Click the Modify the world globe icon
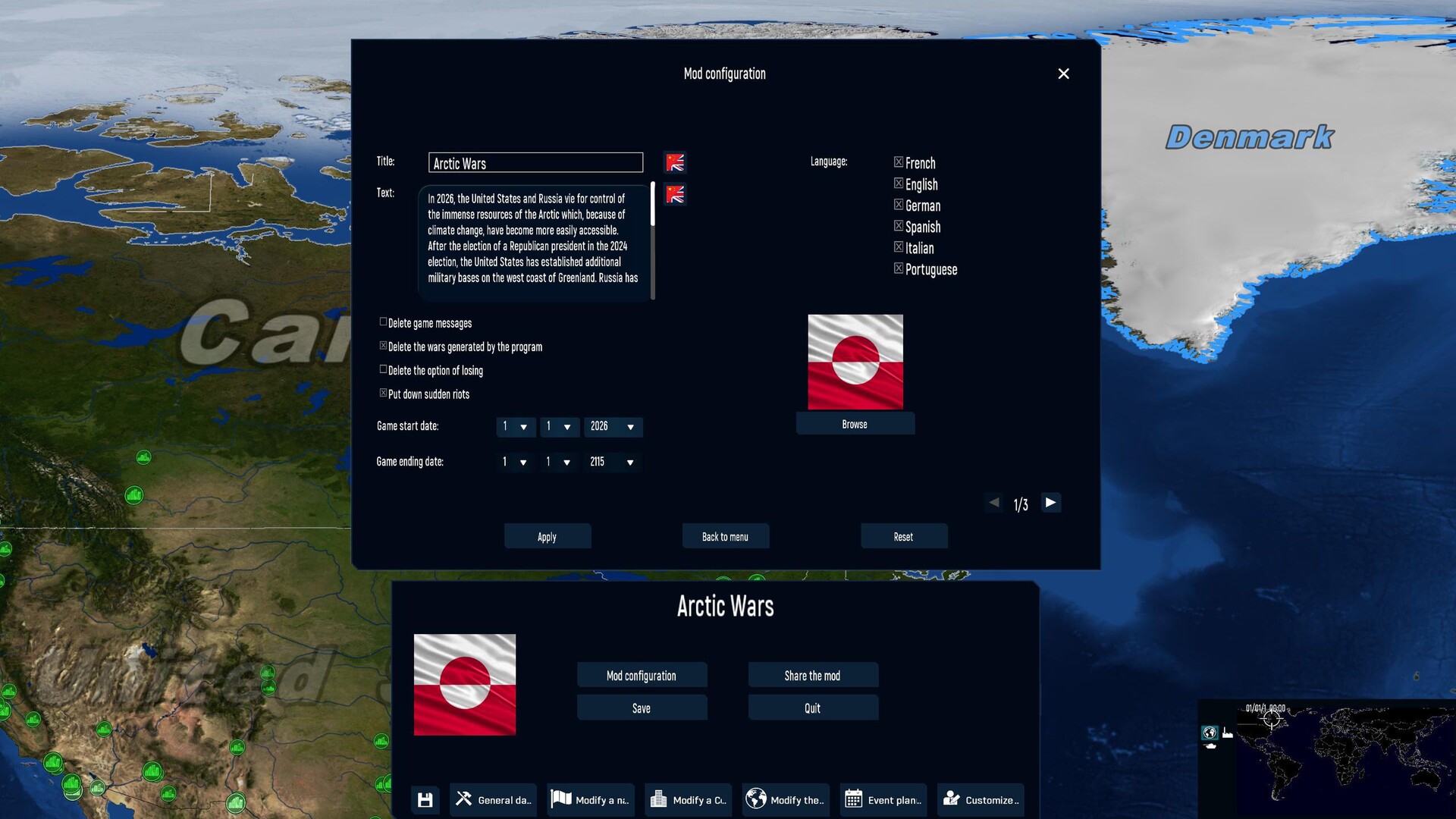The width and height of the screenshot is (1456, 819). point(756,799)
